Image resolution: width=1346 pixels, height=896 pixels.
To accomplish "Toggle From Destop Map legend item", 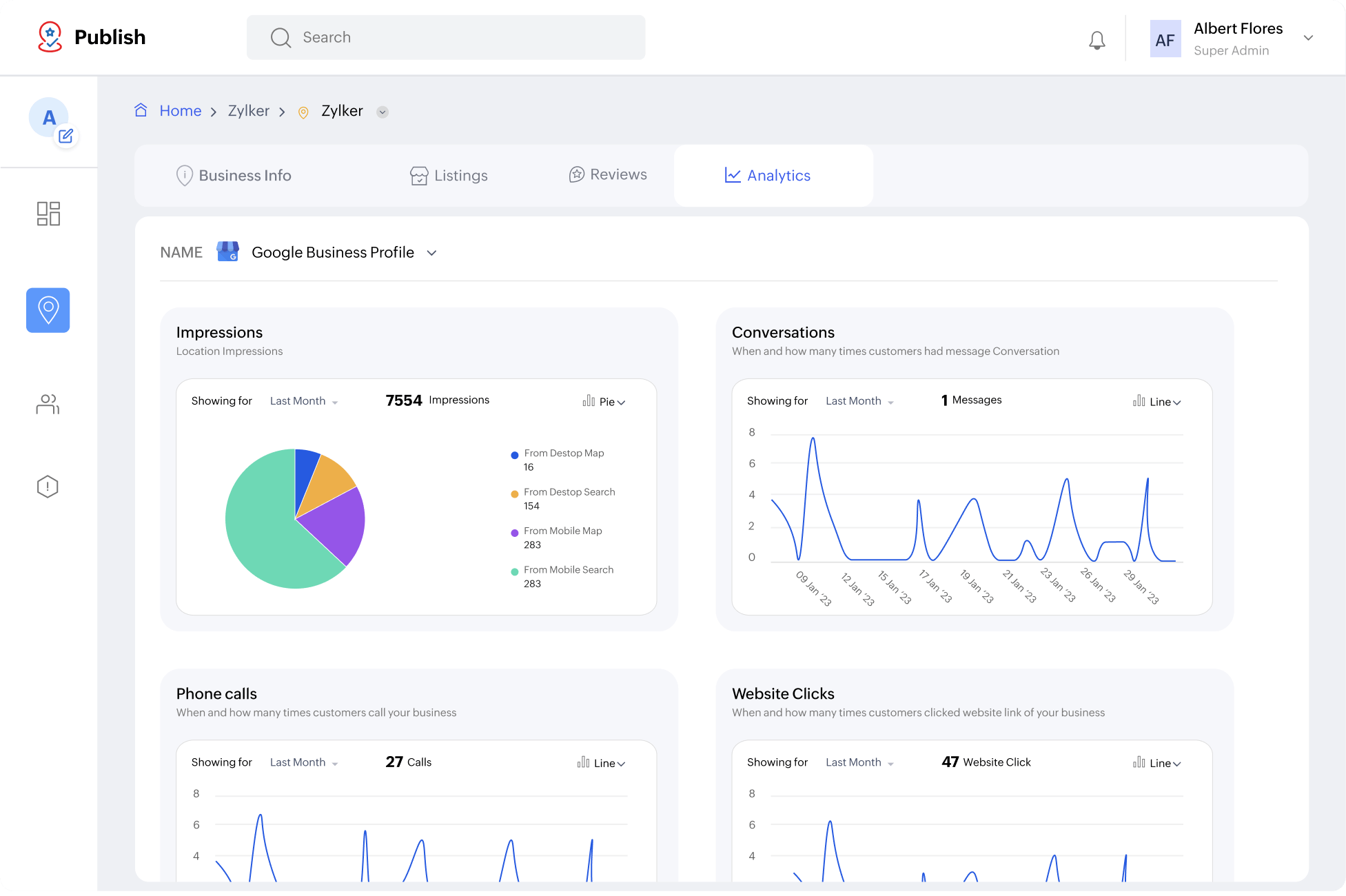I will coord(558,460).
